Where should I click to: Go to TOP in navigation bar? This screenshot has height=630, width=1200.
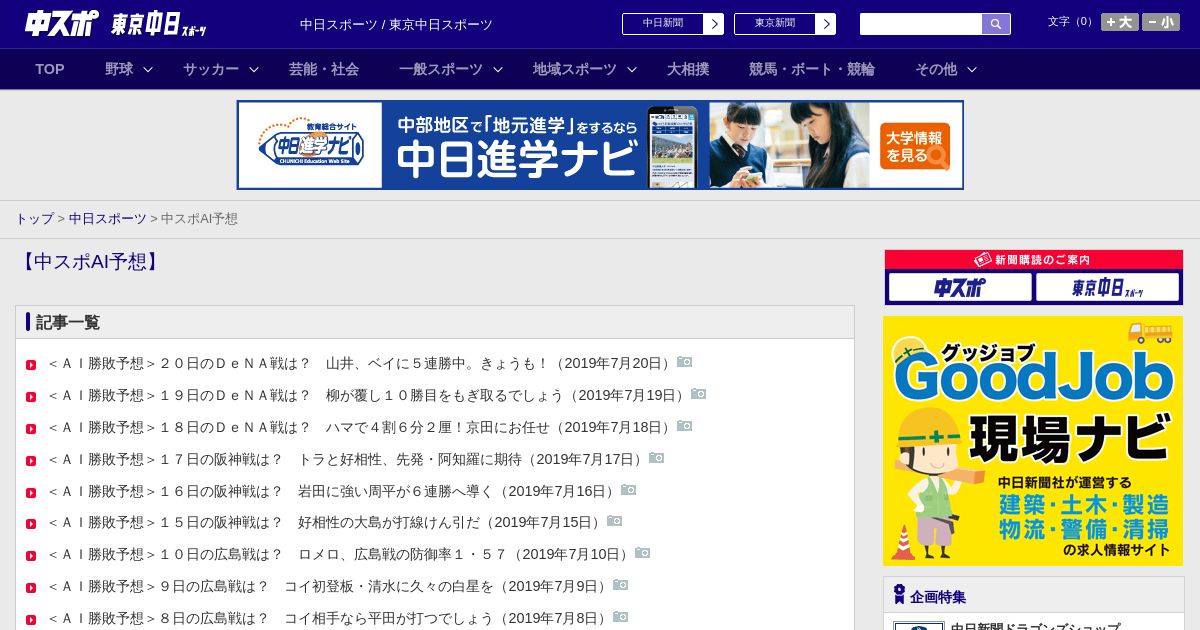[50, 69]
